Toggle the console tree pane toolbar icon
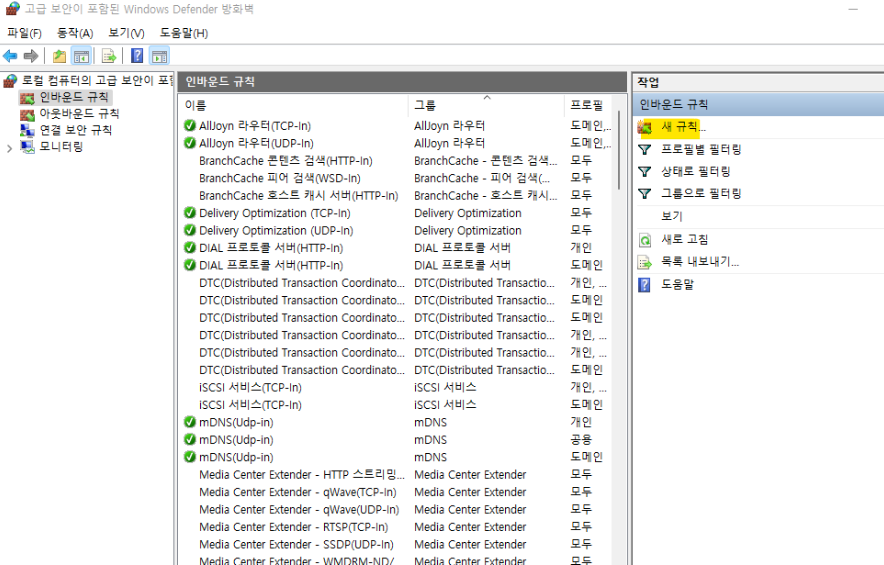The width and height of the screenshot is (884, 565). click(x=81, y=56)
